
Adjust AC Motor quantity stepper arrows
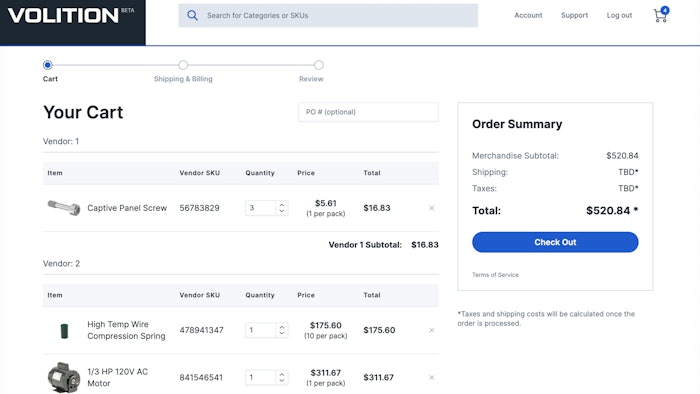[x=282, y=377]
